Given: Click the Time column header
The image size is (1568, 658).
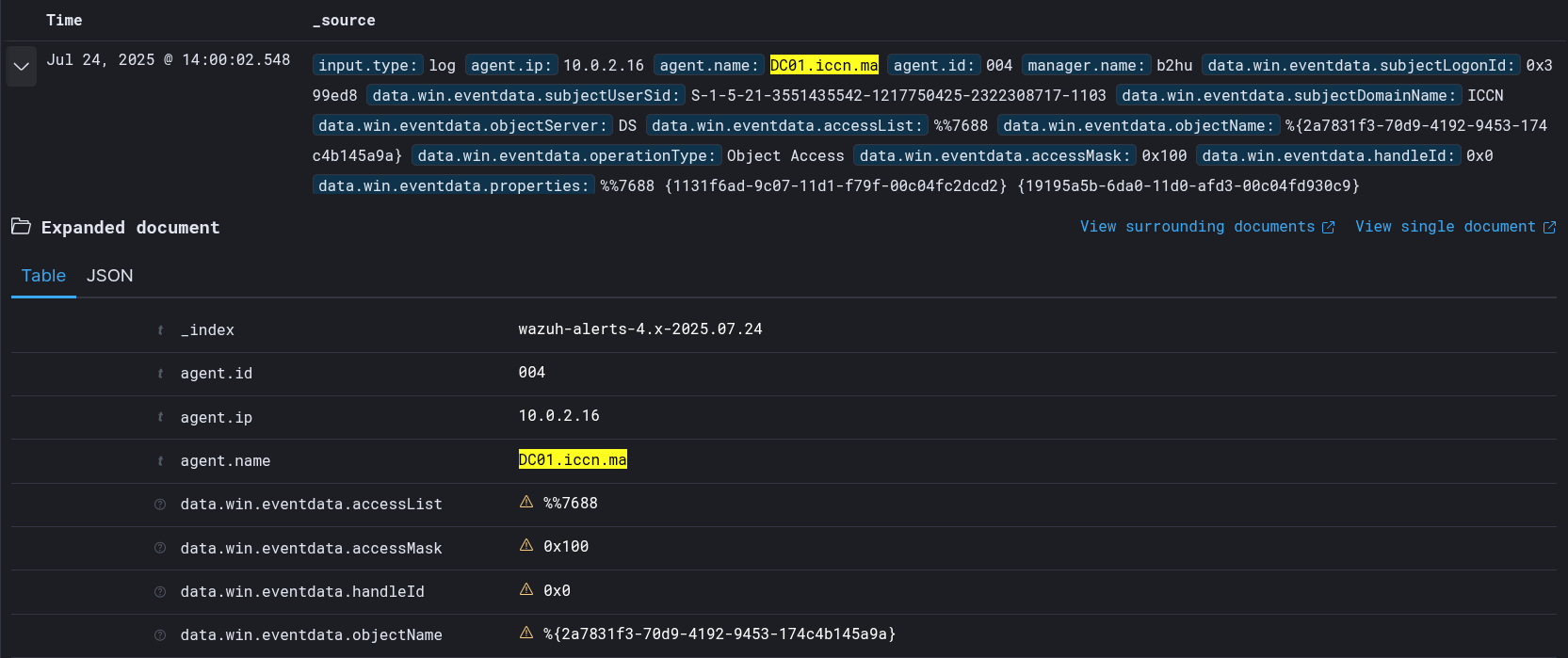Looking at the screenshot, I should pos(64,21).
